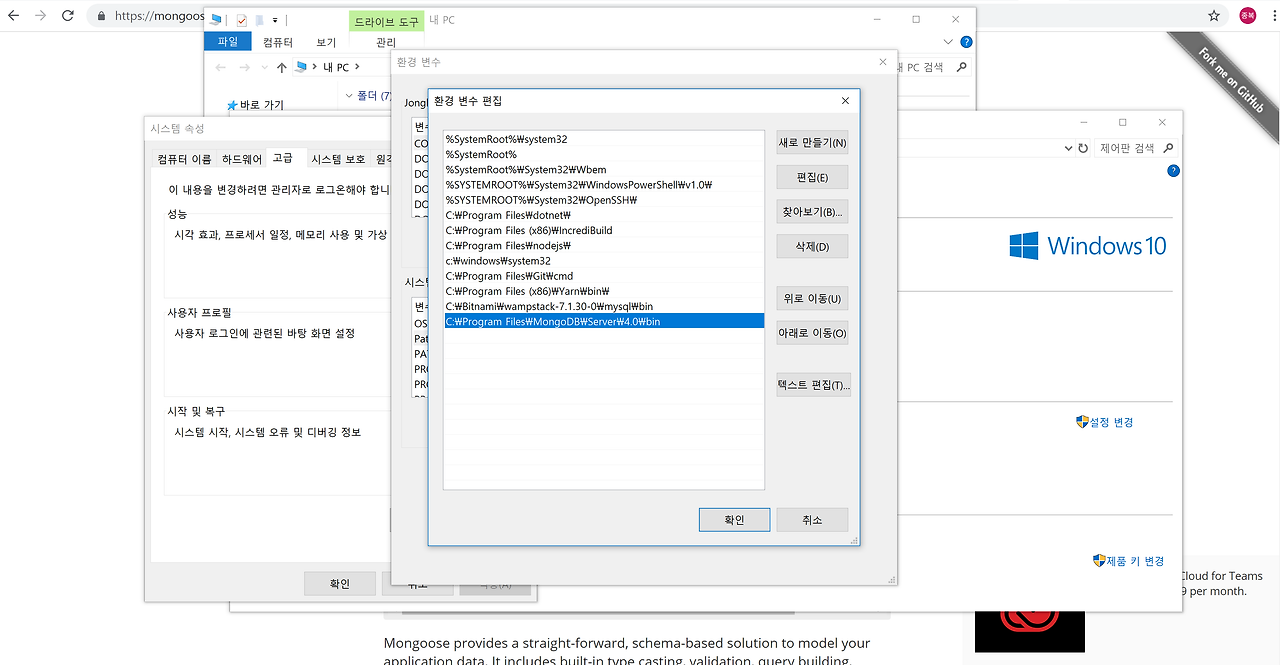Click the magnifier in 내 PC 검색 box
The width and height of the screenshot is (1280, 665).
pos(961,67)
